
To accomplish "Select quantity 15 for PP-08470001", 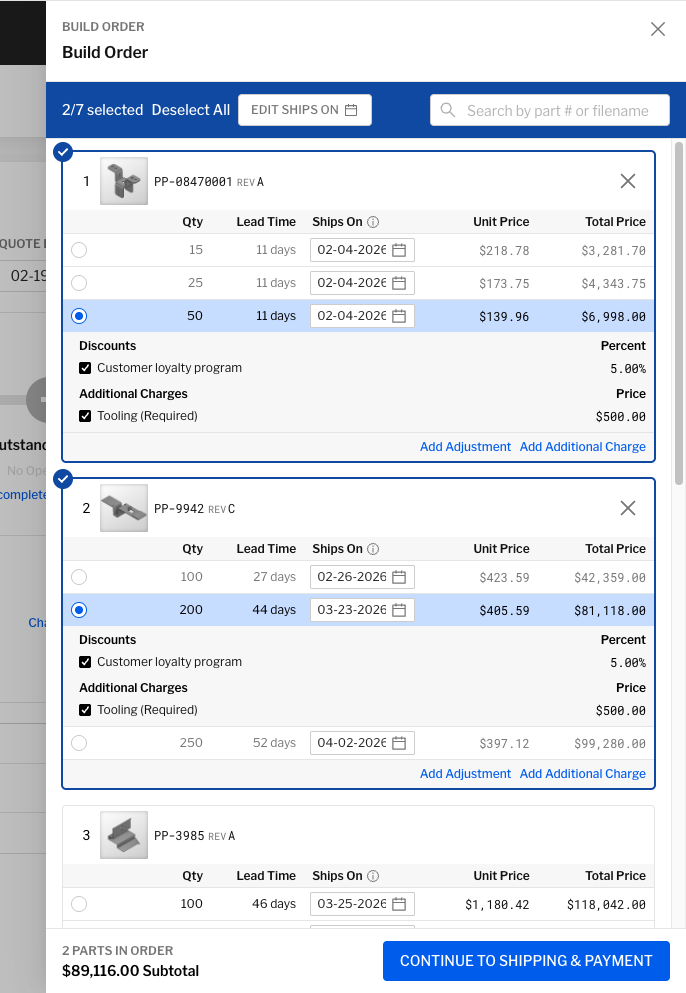I will pyautogui.click(x=79, y=250).
